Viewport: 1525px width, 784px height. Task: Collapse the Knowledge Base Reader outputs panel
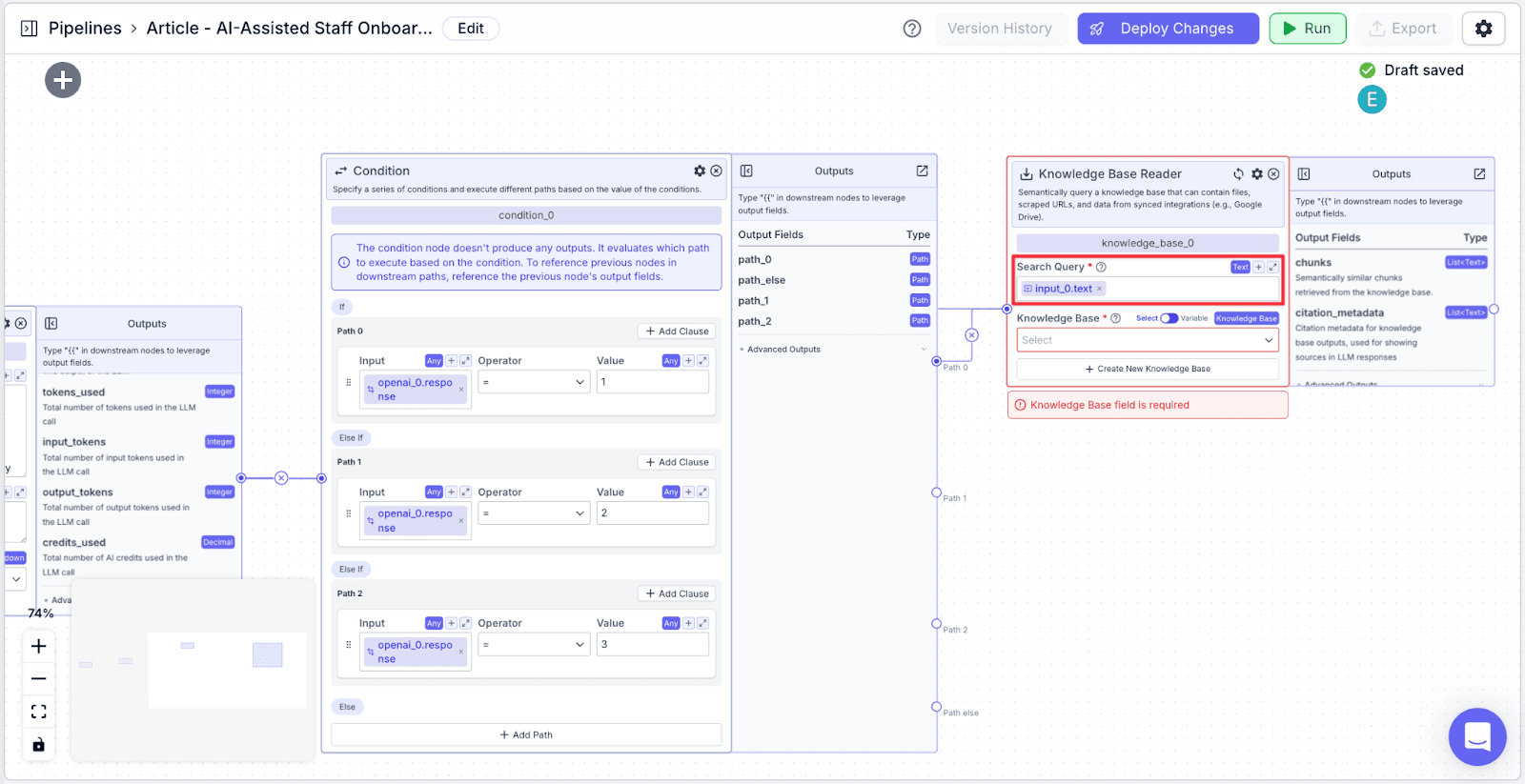coord(1304,174)
